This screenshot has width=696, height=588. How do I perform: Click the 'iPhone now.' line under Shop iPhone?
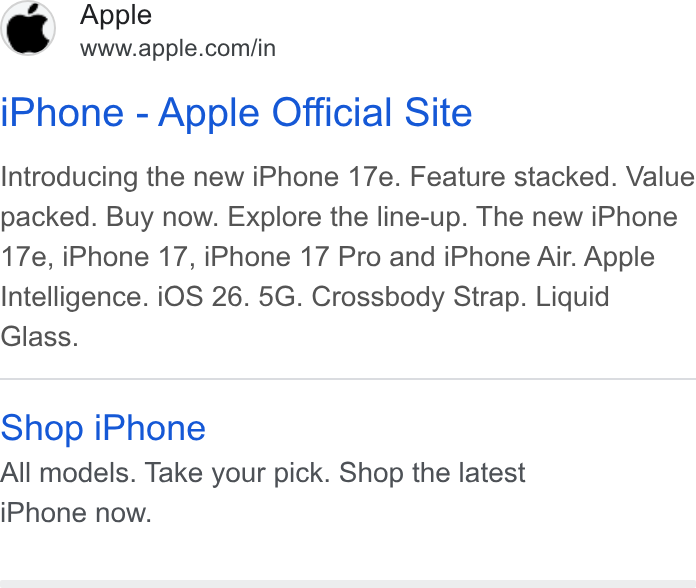[76, 513]
